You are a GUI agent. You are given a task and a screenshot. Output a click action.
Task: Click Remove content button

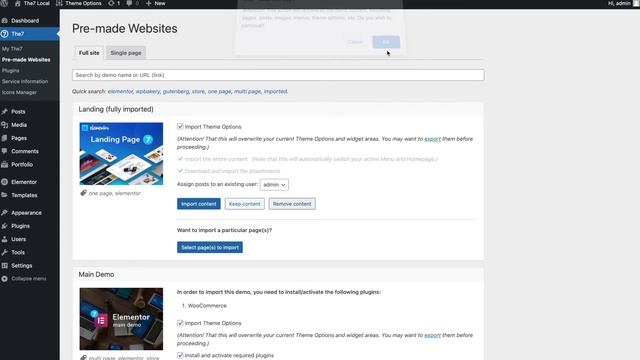tap(292, 204)
